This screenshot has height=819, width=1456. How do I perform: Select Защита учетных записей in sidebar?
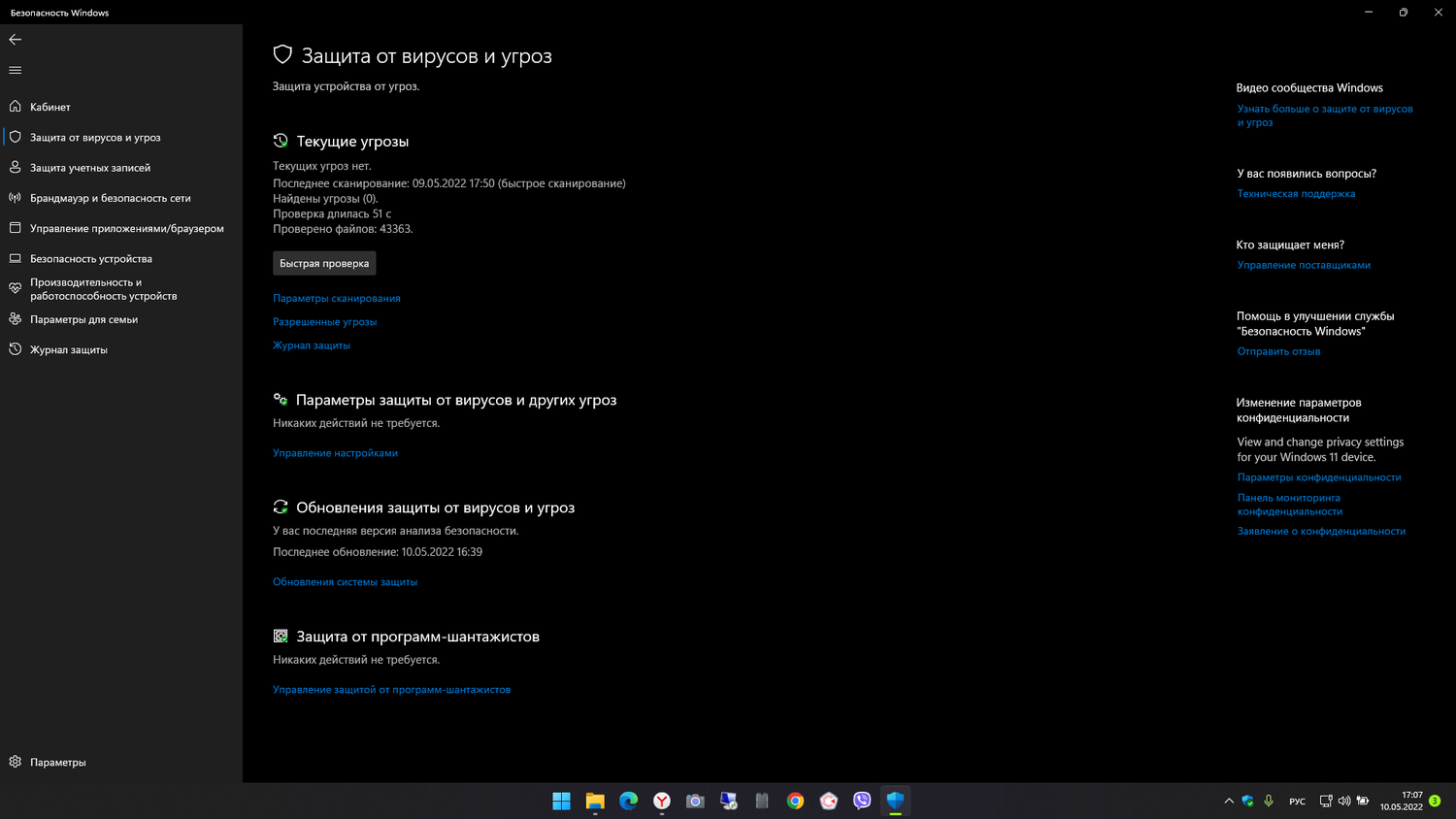point(89,168)
